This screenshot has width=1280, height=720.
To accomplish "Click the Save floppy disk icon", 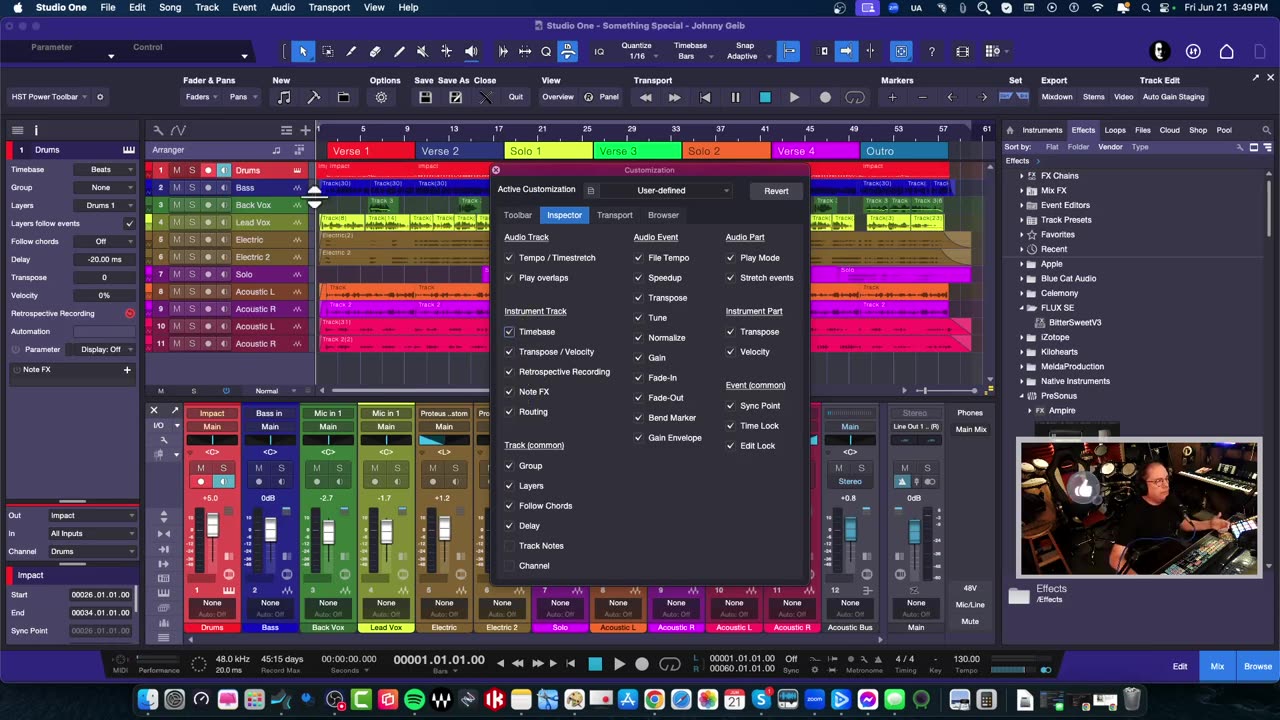I will 425,97.
